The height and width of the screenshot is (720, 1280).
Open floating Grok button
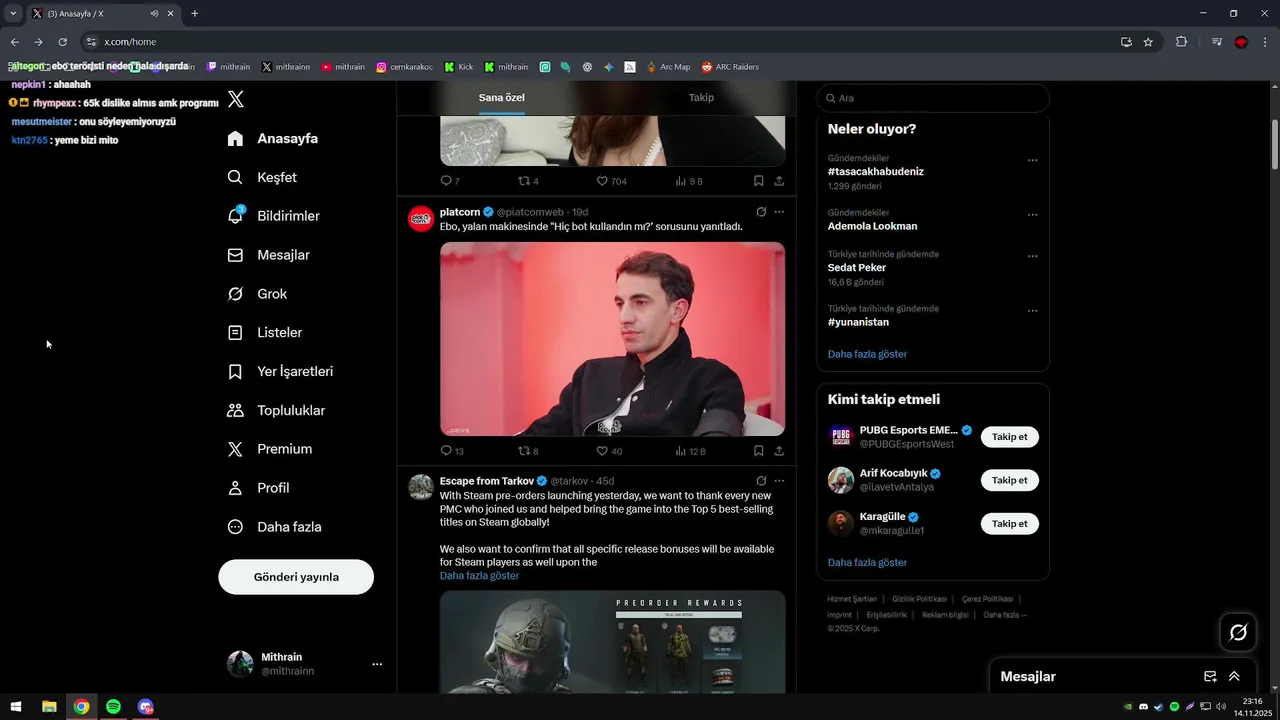click(1238, 632)
